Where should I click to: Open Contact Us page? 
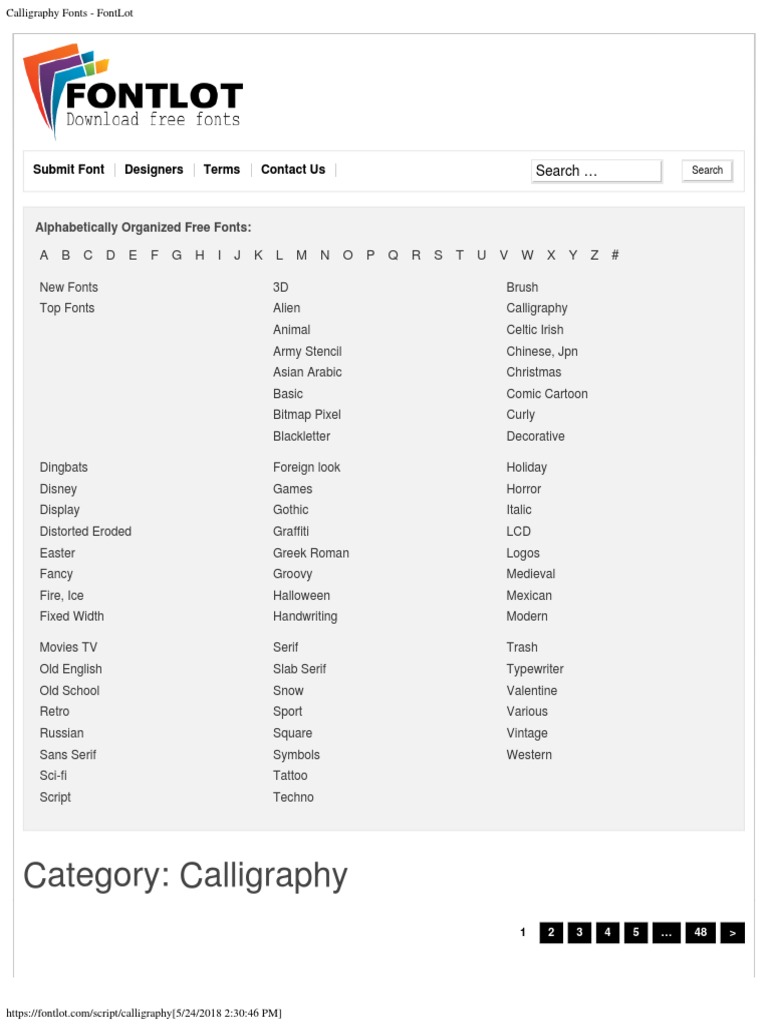(293, 170)
